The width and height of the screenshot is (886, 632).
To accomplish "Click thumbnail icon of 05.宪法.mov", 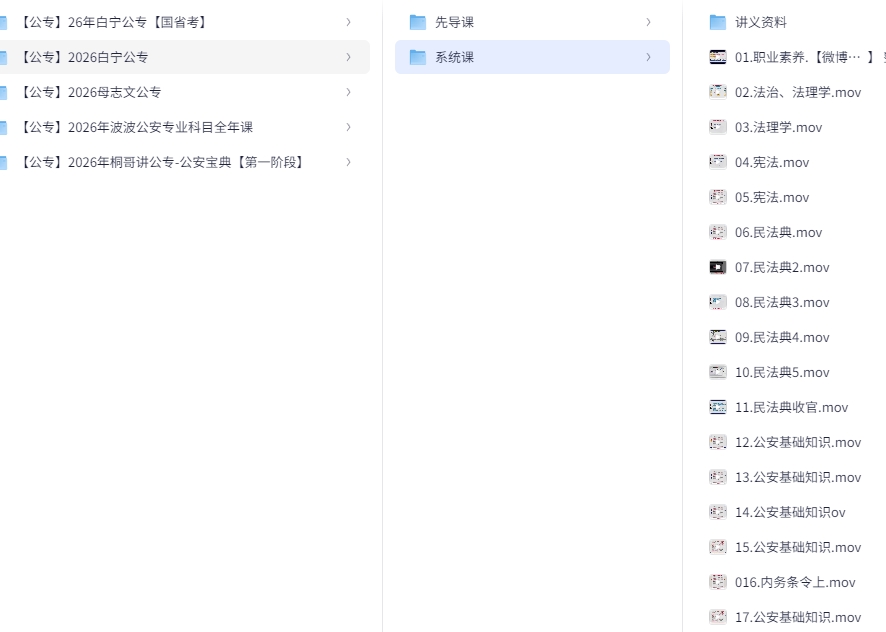I will tap(718, 197).
